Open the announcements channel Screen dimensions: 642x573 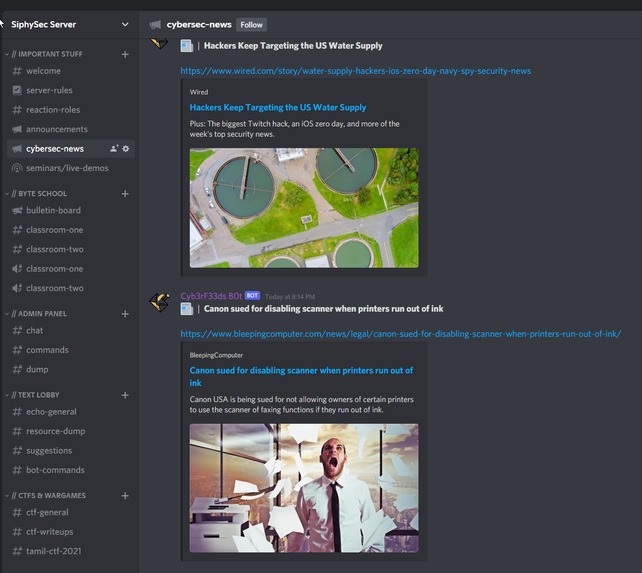[70, 129]
